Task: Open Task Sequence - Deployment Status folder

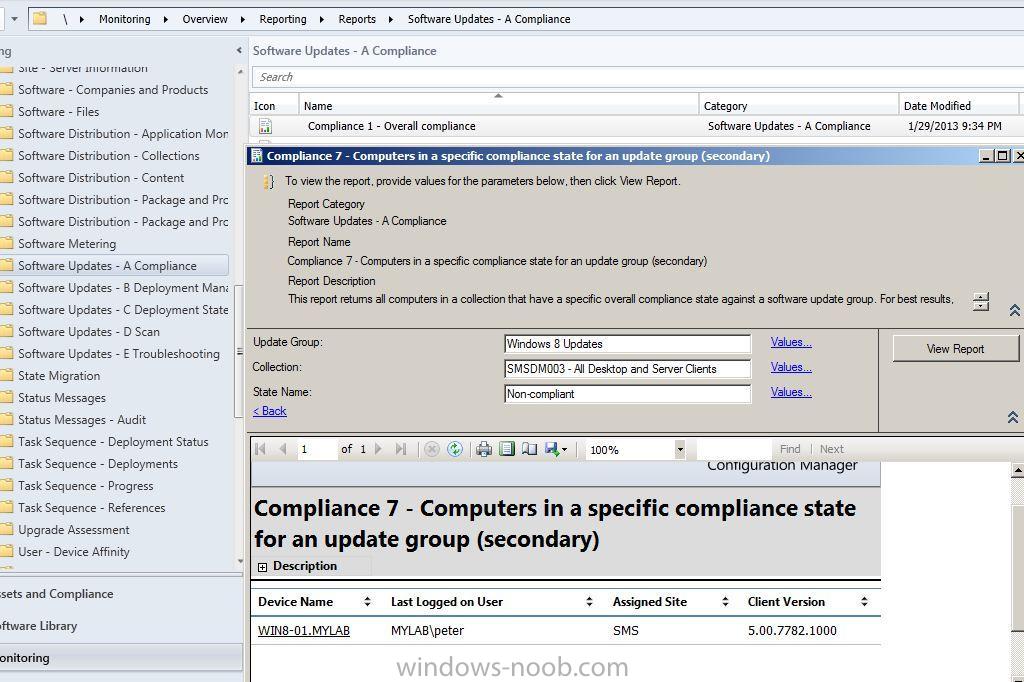Action: (113, 442)
